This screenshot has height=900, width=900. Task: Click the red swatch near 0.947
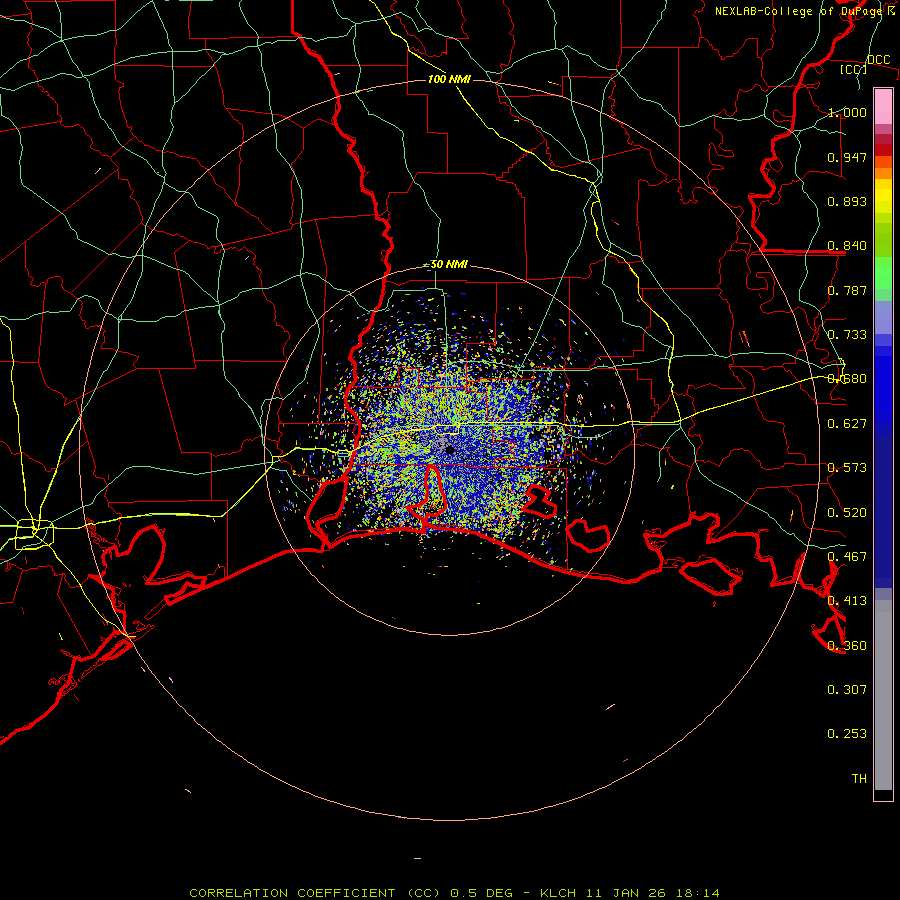click(x=883, y=150)
